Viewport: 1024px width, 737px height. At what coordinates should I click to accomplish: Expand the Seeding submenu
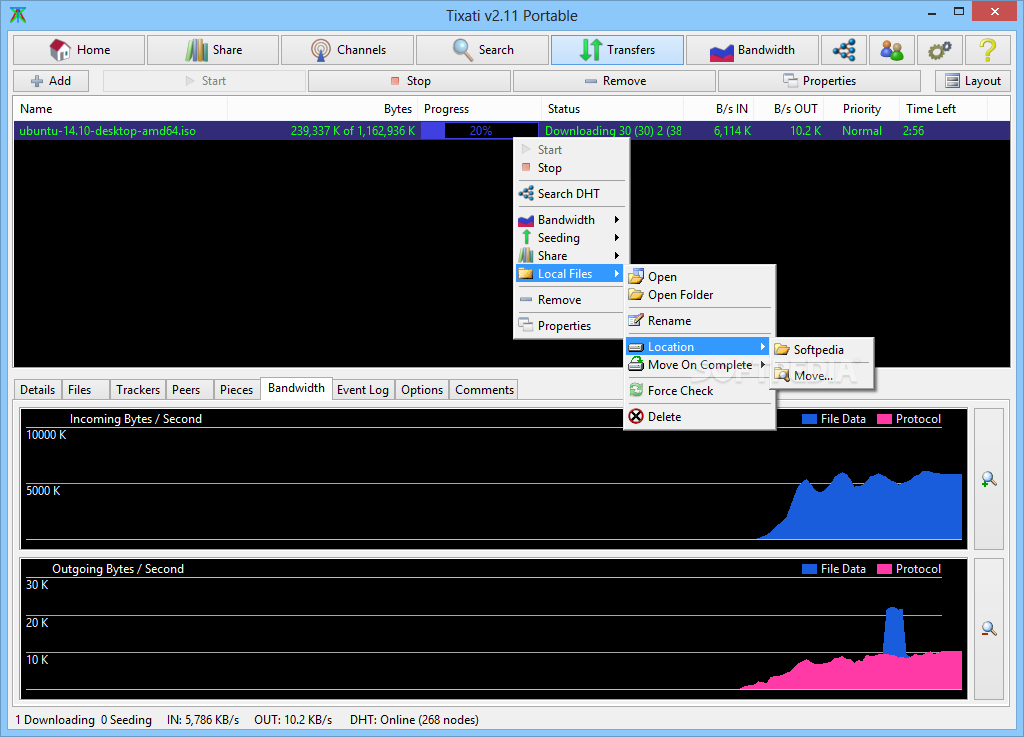point(571,238)
